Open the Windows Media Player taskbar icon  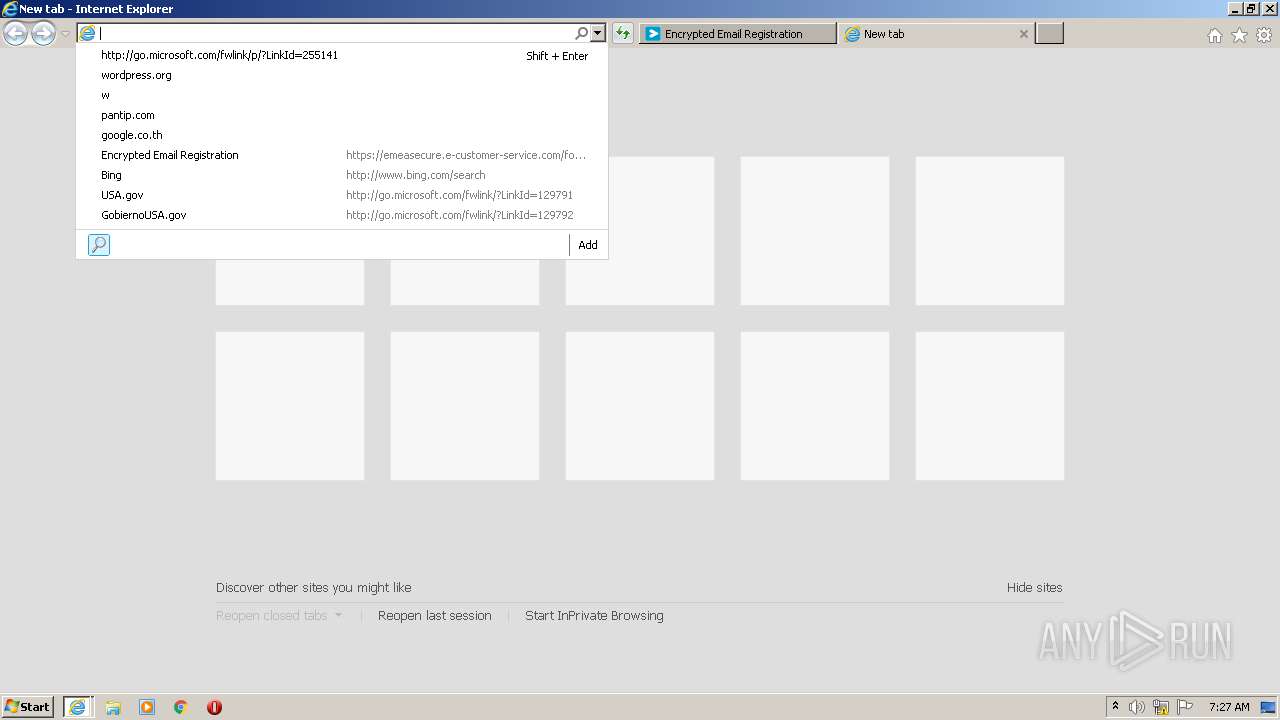pos(147,707)
